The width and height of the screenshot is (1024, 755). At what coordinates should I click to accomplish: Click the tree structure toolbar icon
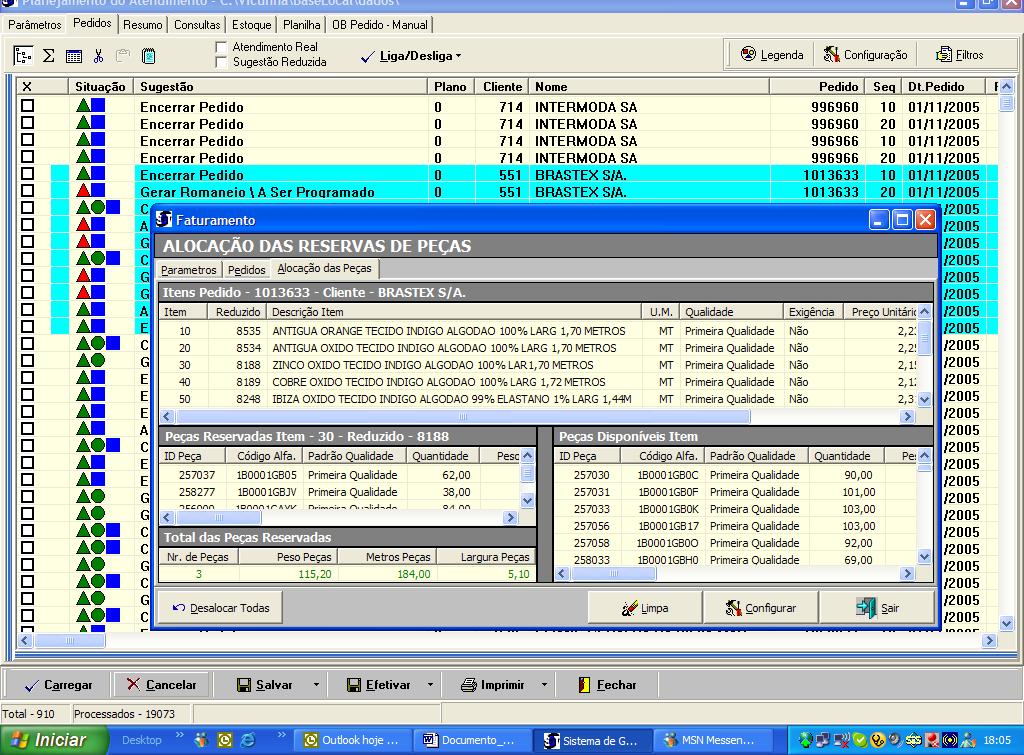pos(23,56)
